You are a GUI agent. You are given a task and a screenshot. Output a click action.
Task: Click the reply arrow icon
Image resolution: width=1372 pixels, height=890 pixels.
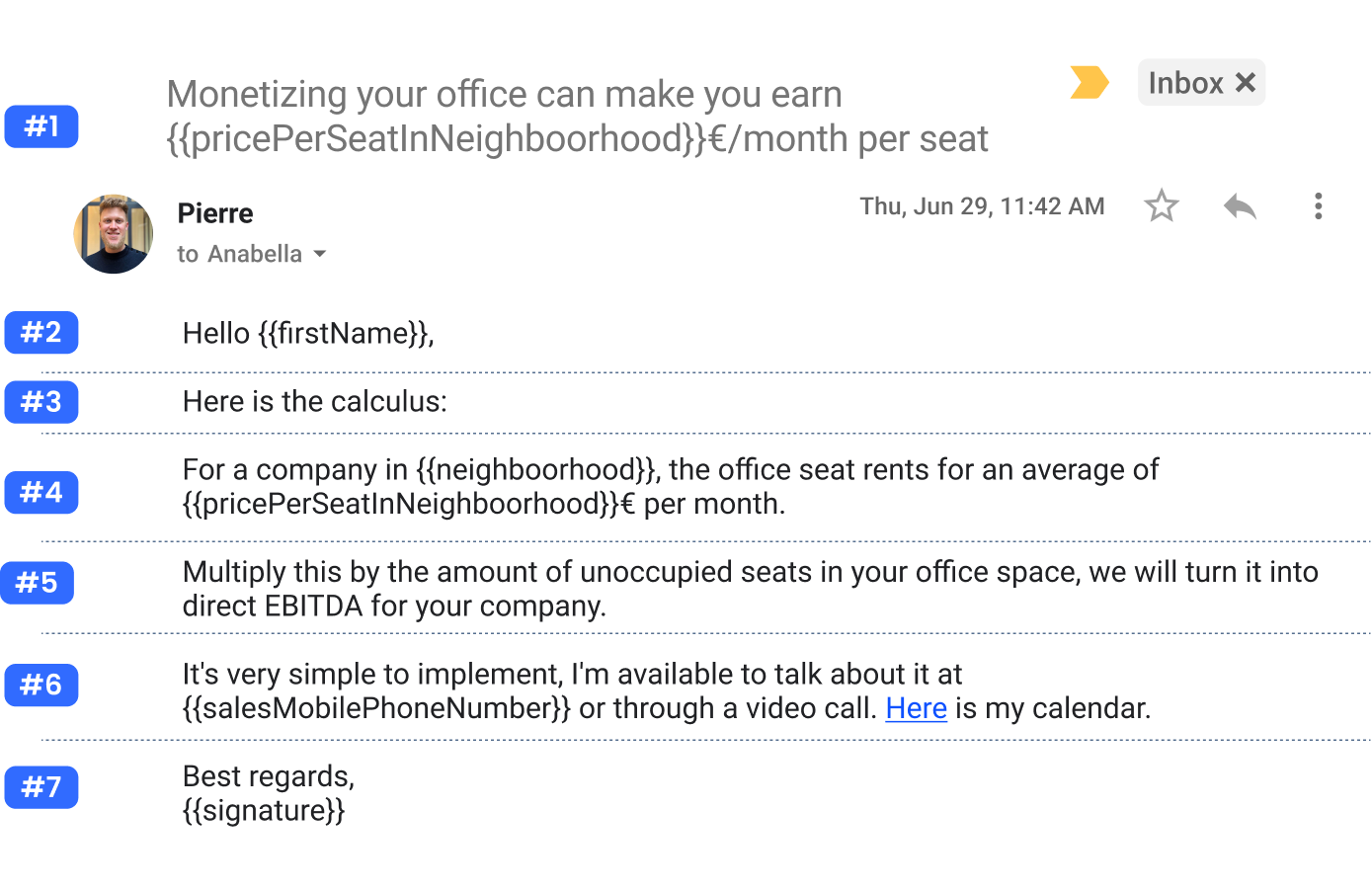click(x=1239, y=206)
